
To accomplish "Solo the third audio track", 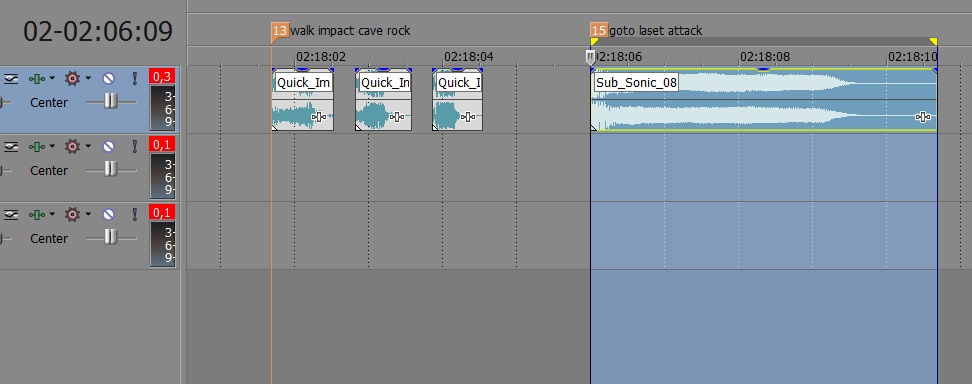I will click(x=135, y=215).
